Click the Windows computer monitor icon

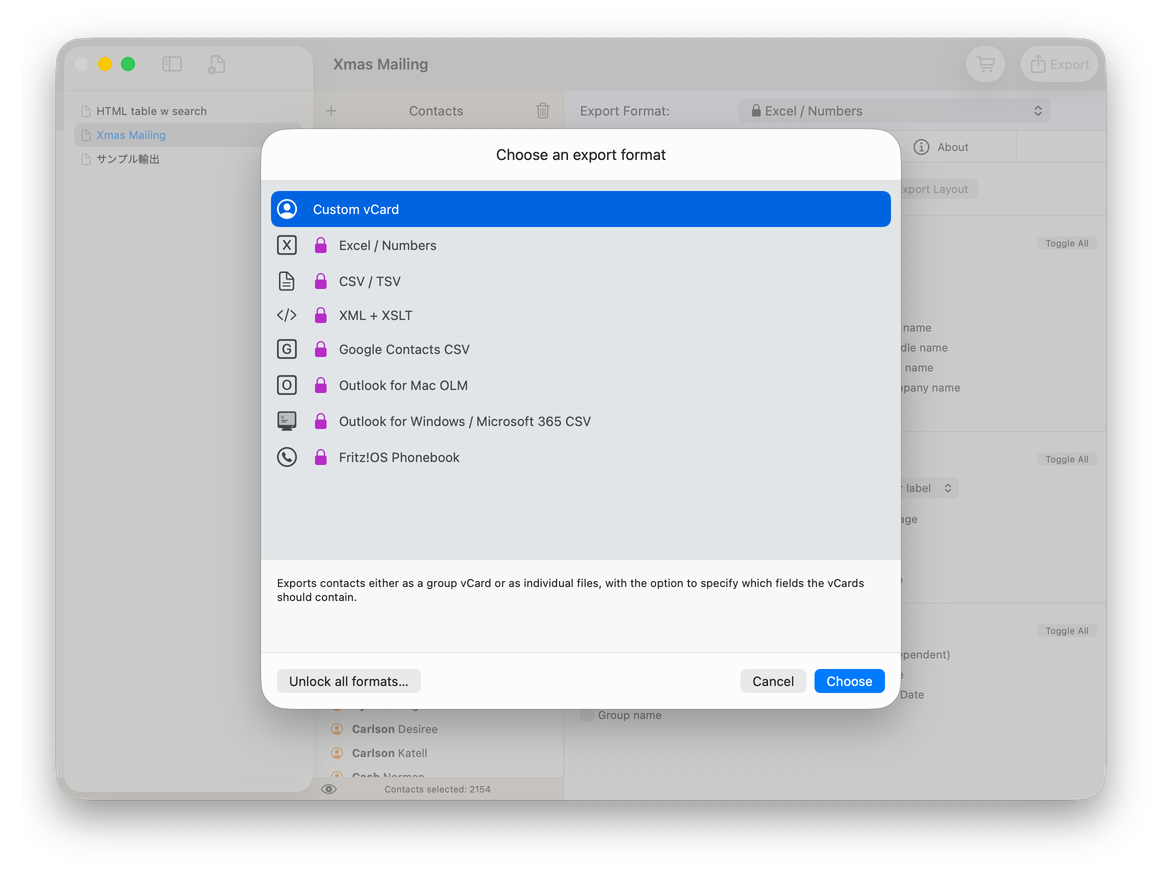point(287,421)
